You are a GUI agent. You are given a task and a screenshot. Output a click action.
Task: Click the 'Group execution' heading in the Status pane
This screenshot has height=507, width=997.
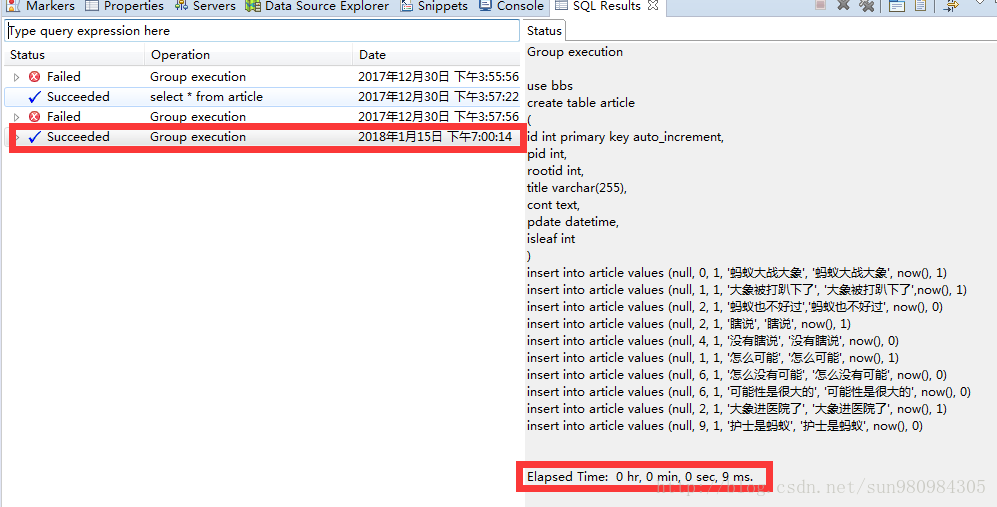(x=575, y=52)
